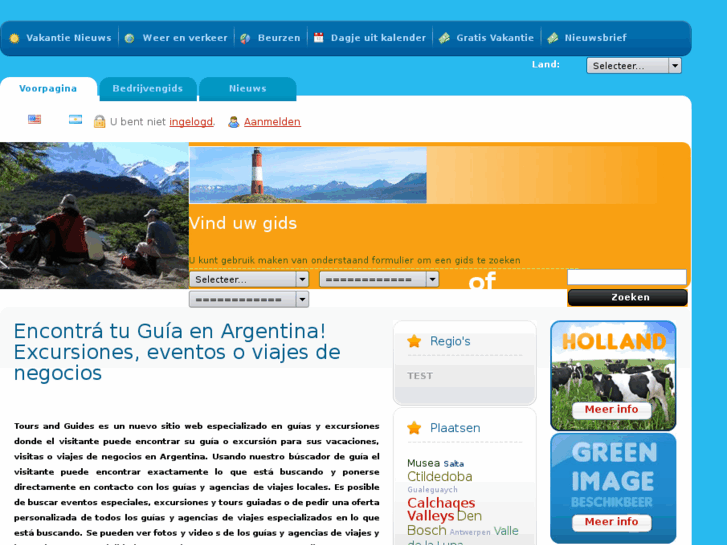Screen dimensions: 727x545
Task: Open Weer en verkeer menu item
Action: tap(185, 38)
